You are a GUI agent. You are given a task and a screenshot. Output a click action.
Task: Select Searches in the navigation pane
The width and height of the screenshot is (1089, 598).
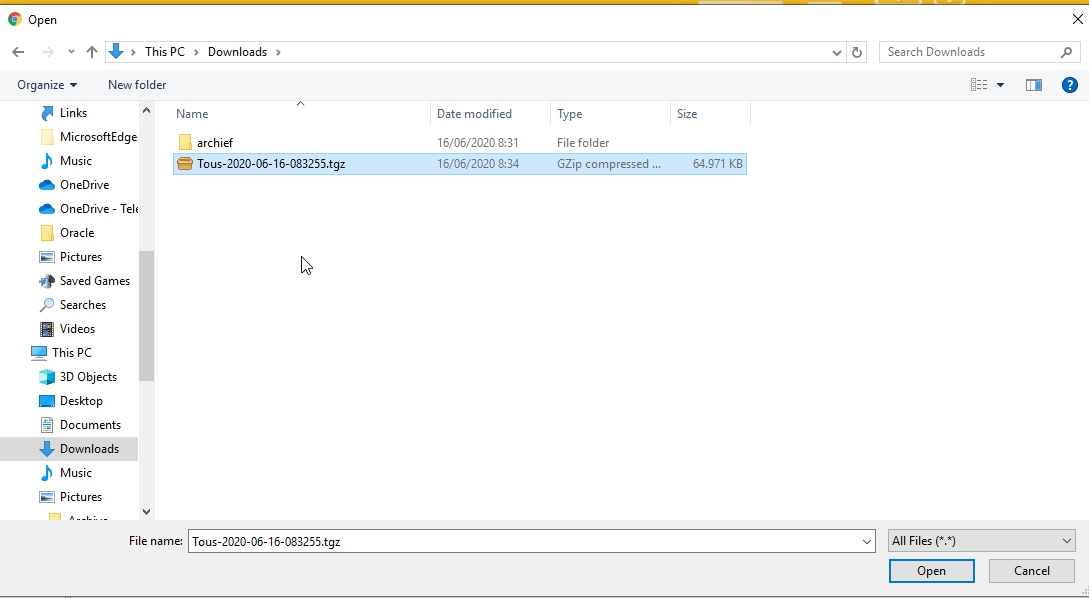pyautogui.click(x=83, y=305)
